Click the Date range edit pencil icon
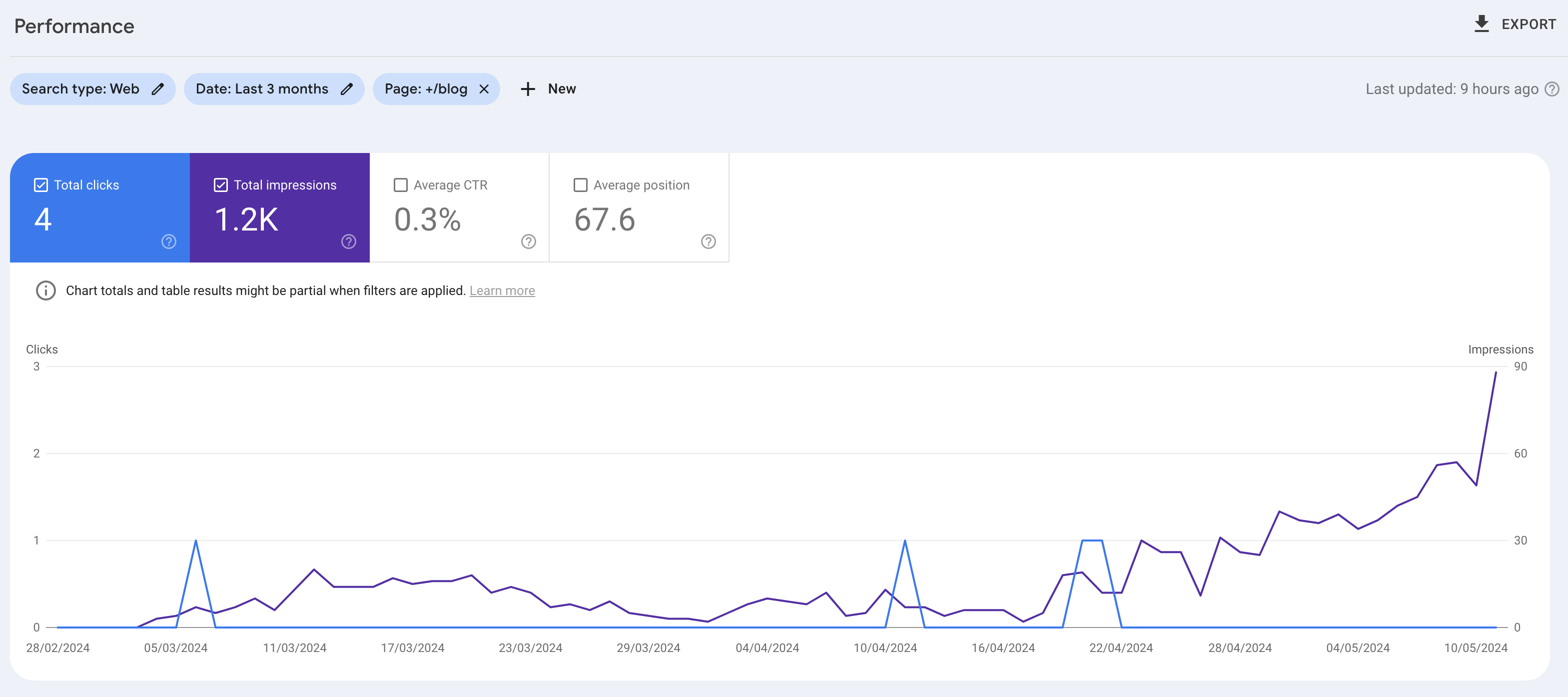 [x=347, y=89]
